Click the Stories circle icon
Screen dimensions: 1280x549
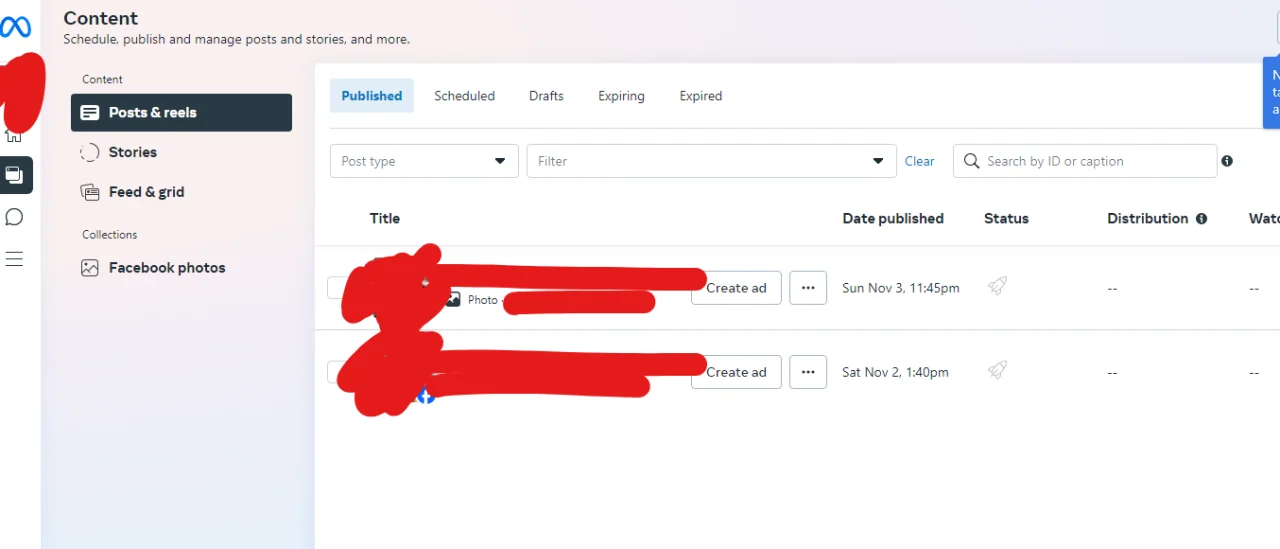click(x=90, y=152)
